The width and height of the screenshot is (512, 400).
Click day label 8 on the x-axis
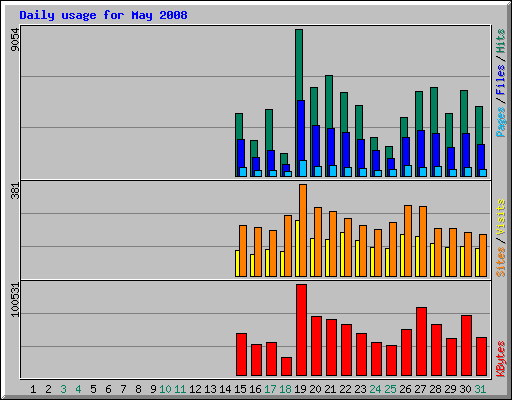click(138, 389)
